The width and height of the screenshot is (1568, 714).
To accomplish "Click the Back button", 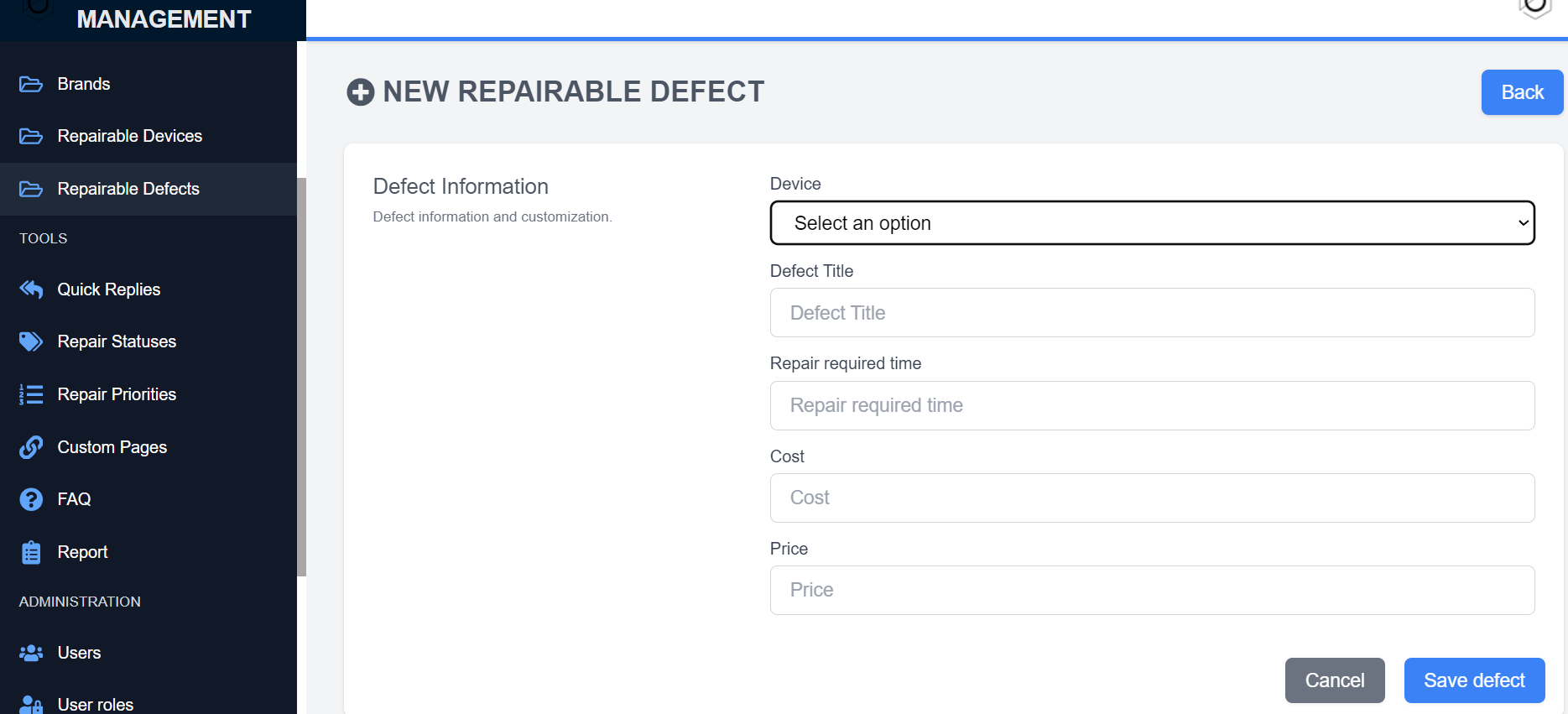I will tap(1521, 92).
